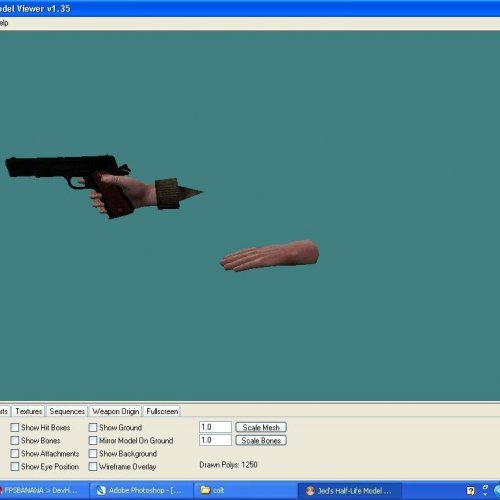This screenshot has width=500, height=500.
Task: Click the Scale Mesh button
Action: [261, 427]
